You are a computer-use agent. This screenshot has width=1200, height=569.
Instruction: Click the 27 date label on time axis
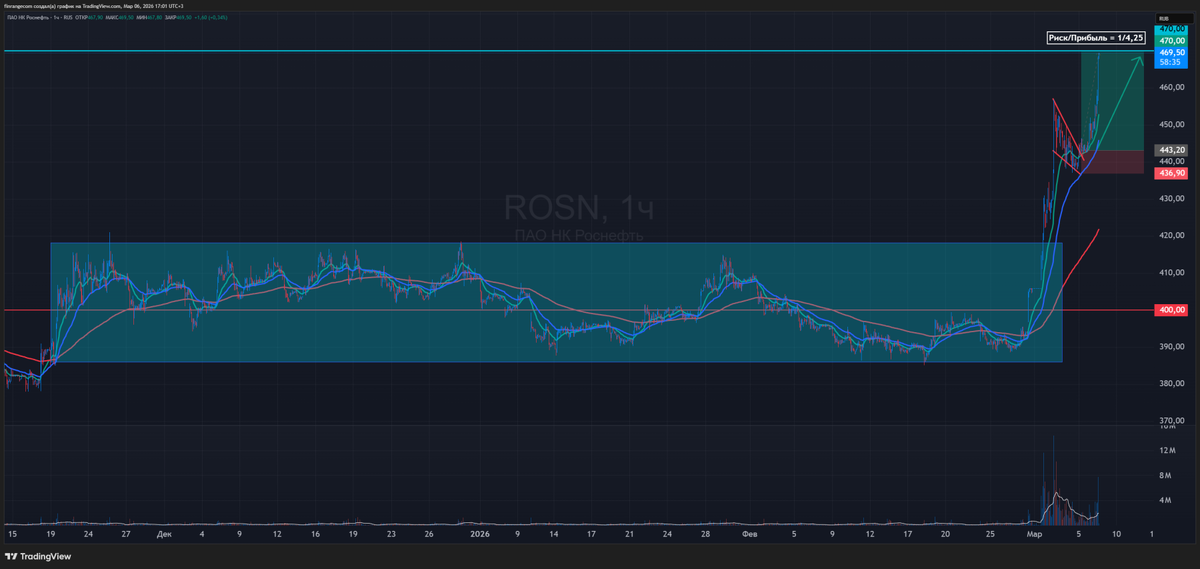(x=127, y=534)
